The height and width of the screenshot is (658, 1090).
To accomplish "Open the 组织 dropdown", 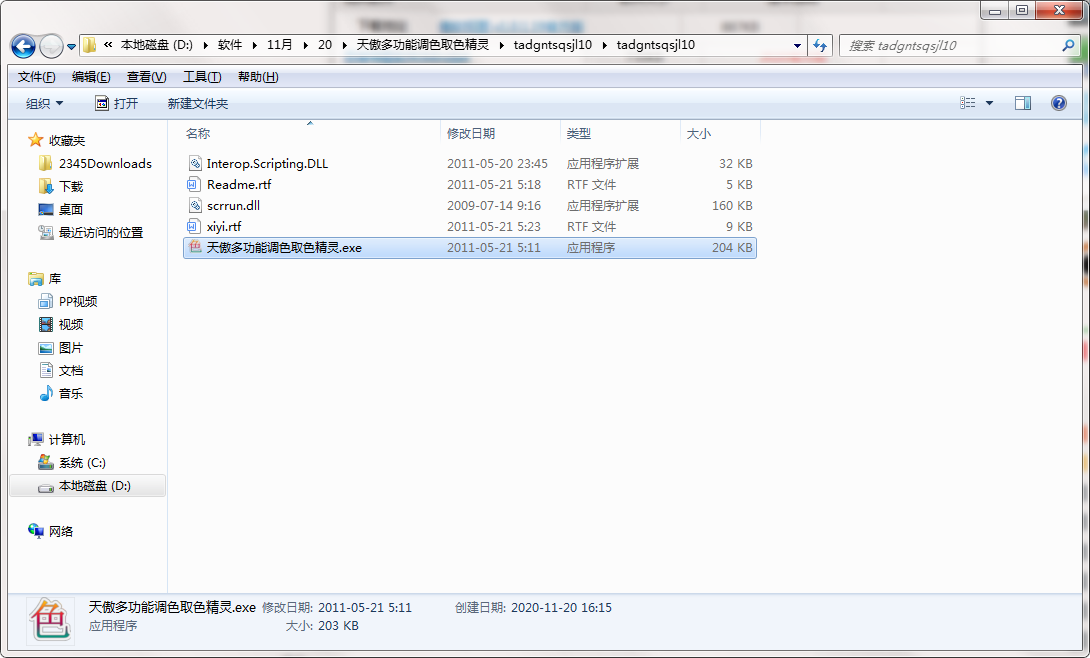I will (x=44, y=104).
